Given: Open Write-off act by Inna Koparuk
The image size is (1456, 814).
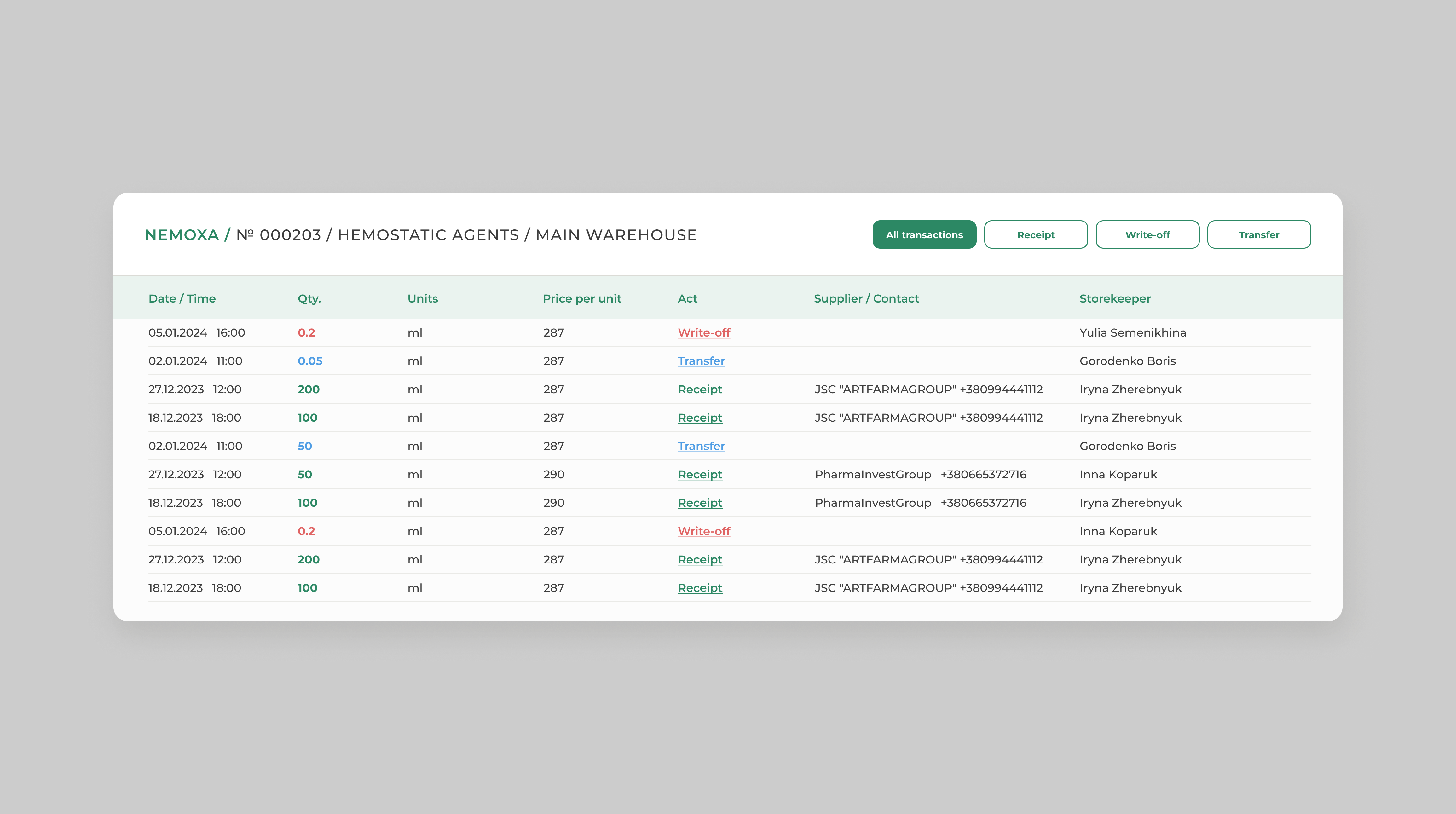Looking at the screenshot, I should tap(704, 531).
